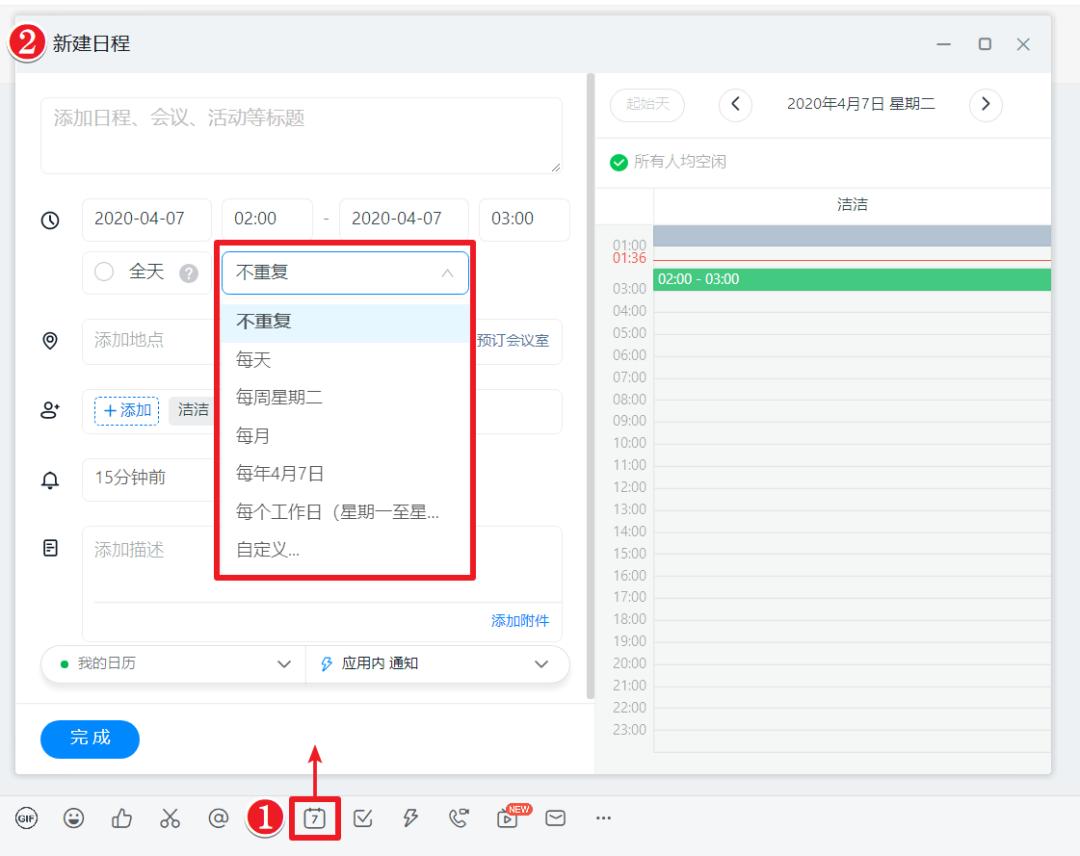Open the mail envelope icon

point(557,817)
